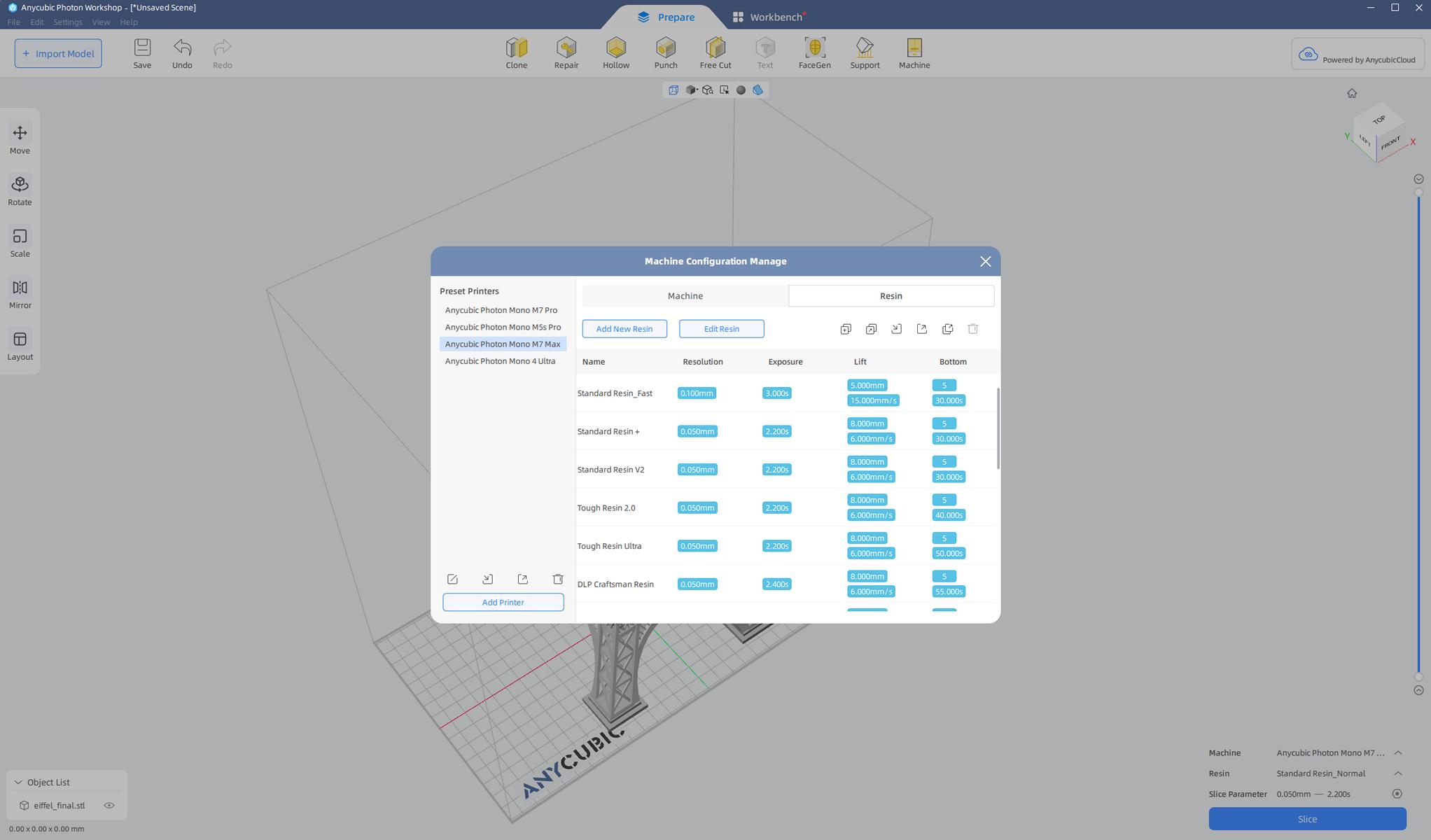Click the Add New Resin button
Screen dimensions: 1431x840
624,328
